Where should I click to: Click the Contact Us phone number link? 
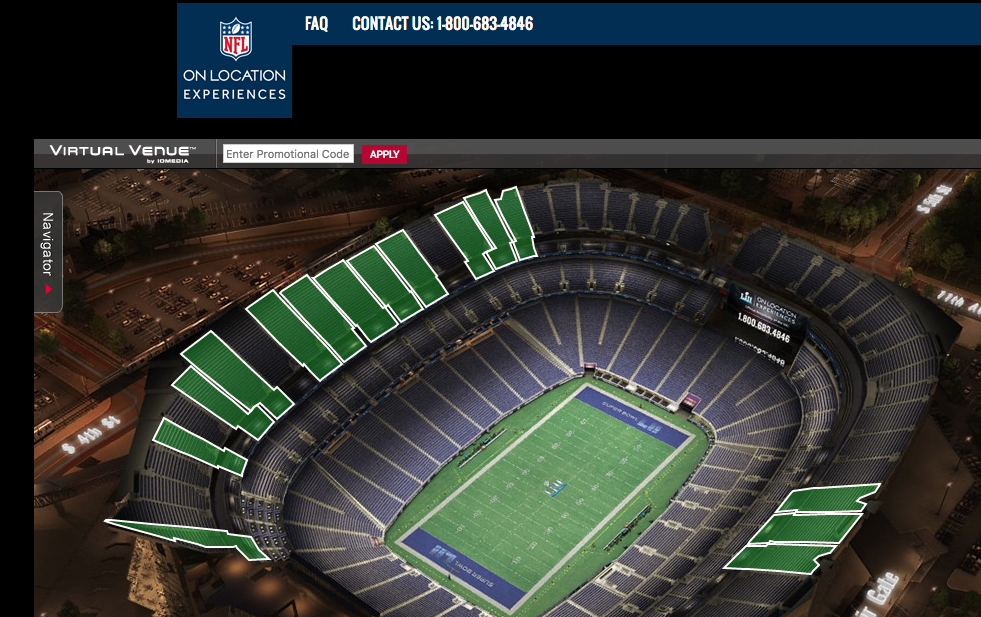click(x=442, y=24)
